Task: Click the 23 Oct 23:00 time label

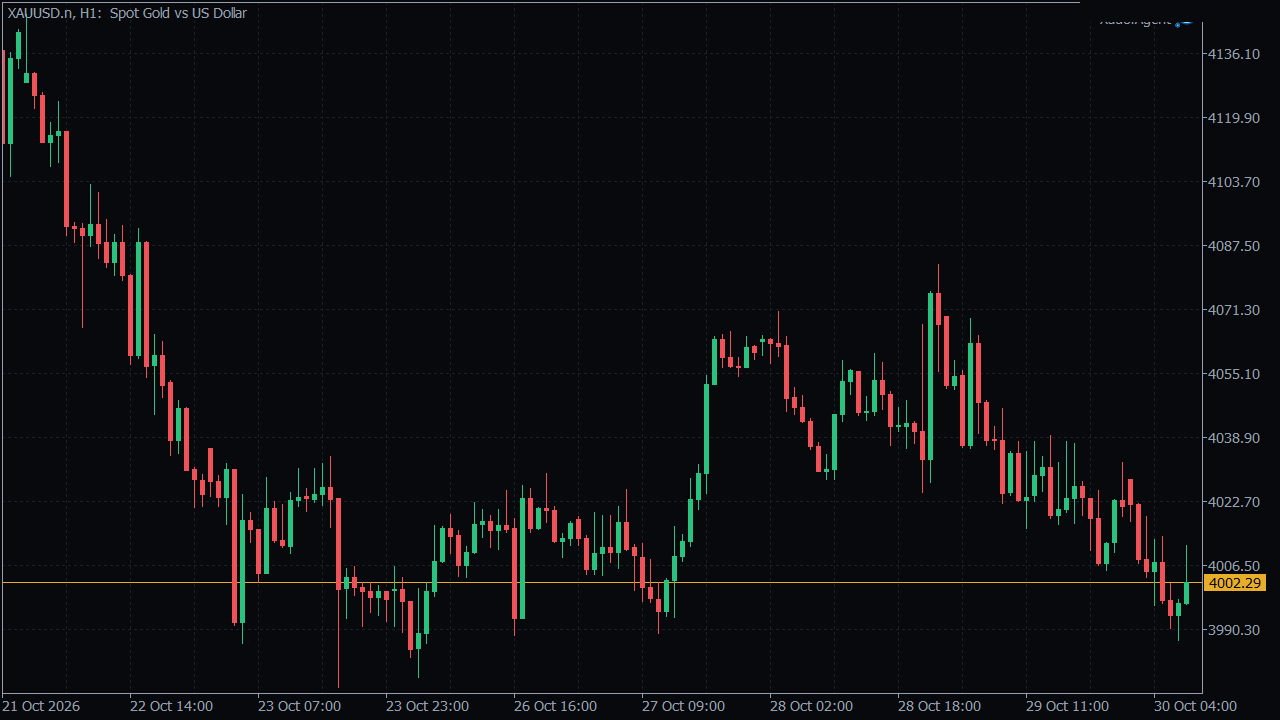Action: pos(428,706)
